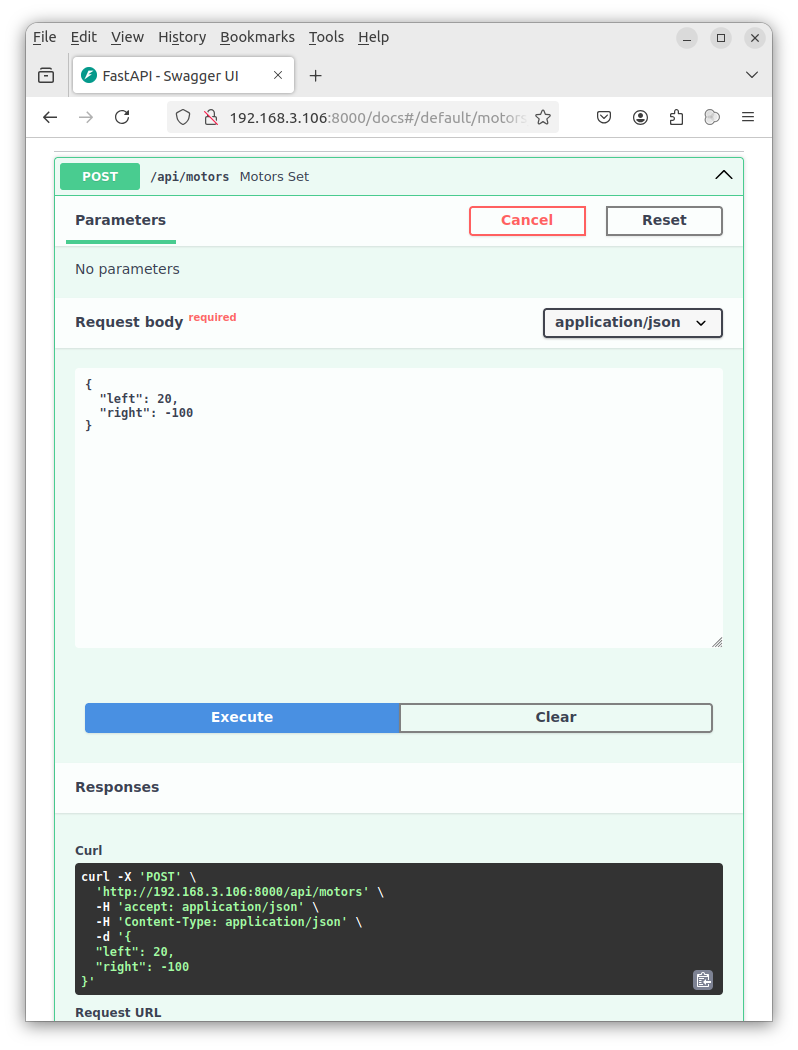Open a new browser tab

click(315, 76)
